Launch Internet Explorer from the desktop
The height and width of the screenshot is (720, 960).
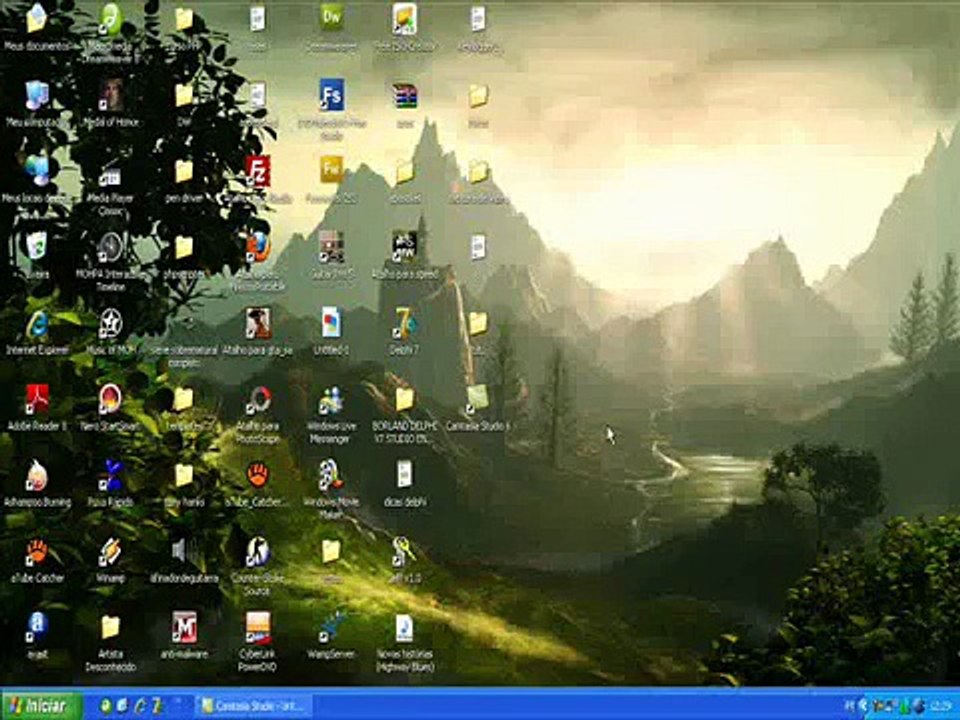point(37,323)
